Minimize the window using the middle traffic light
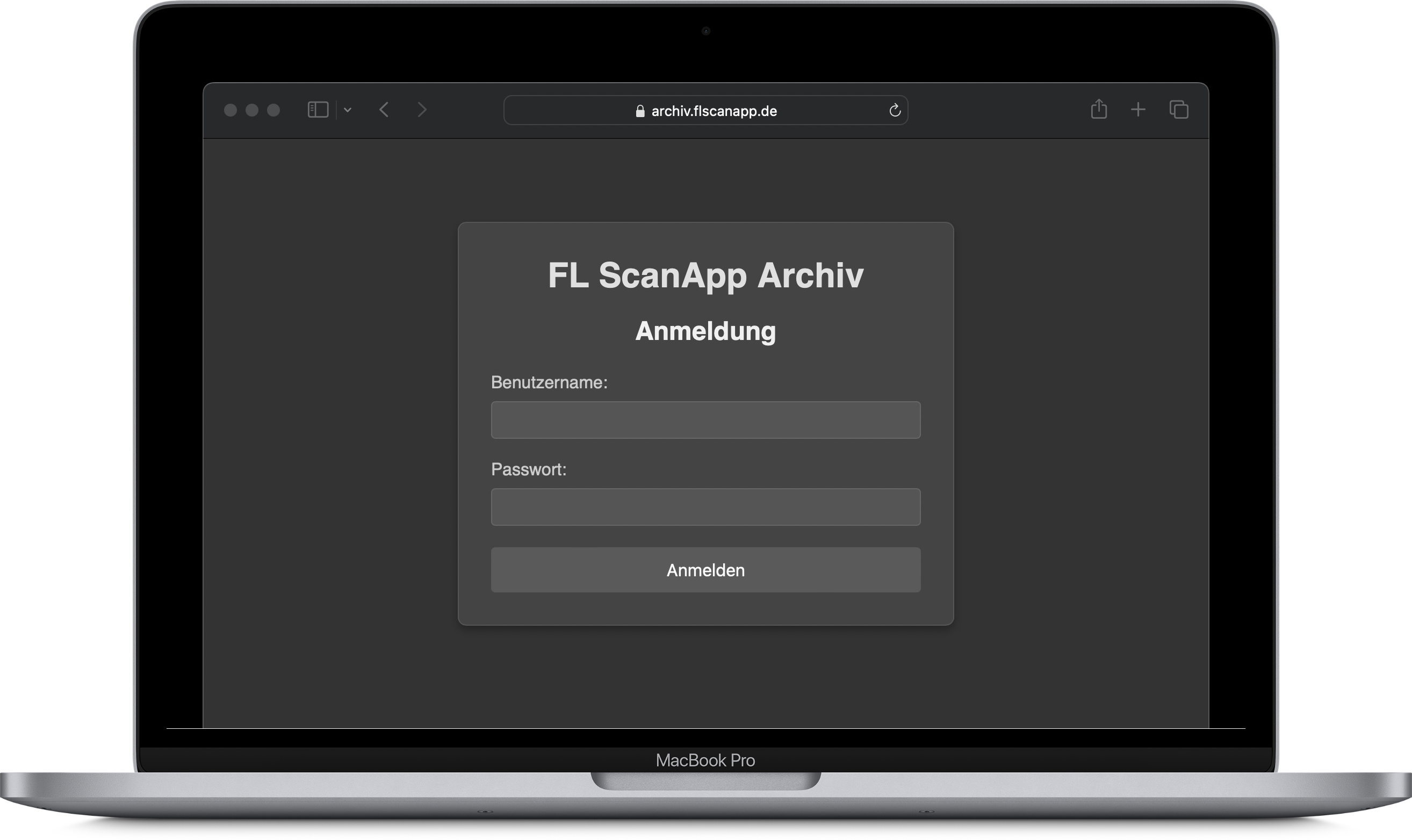This screenshot has height=840, width=1412. pos(252,110)
